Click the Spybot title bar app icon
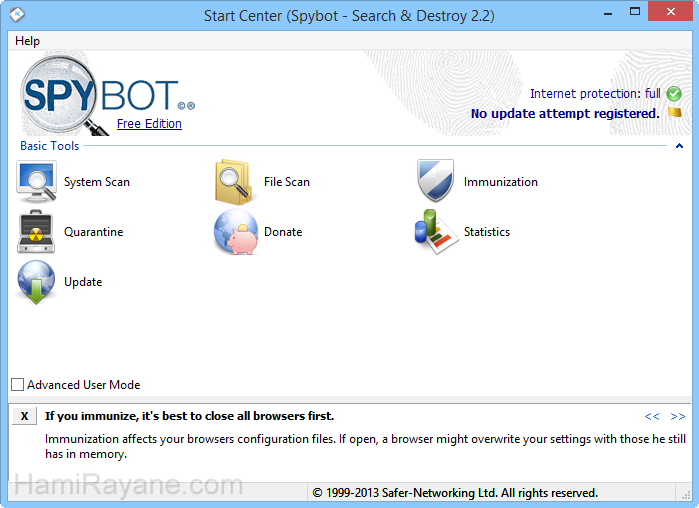 pyautogui.click(x=17, y=15)
